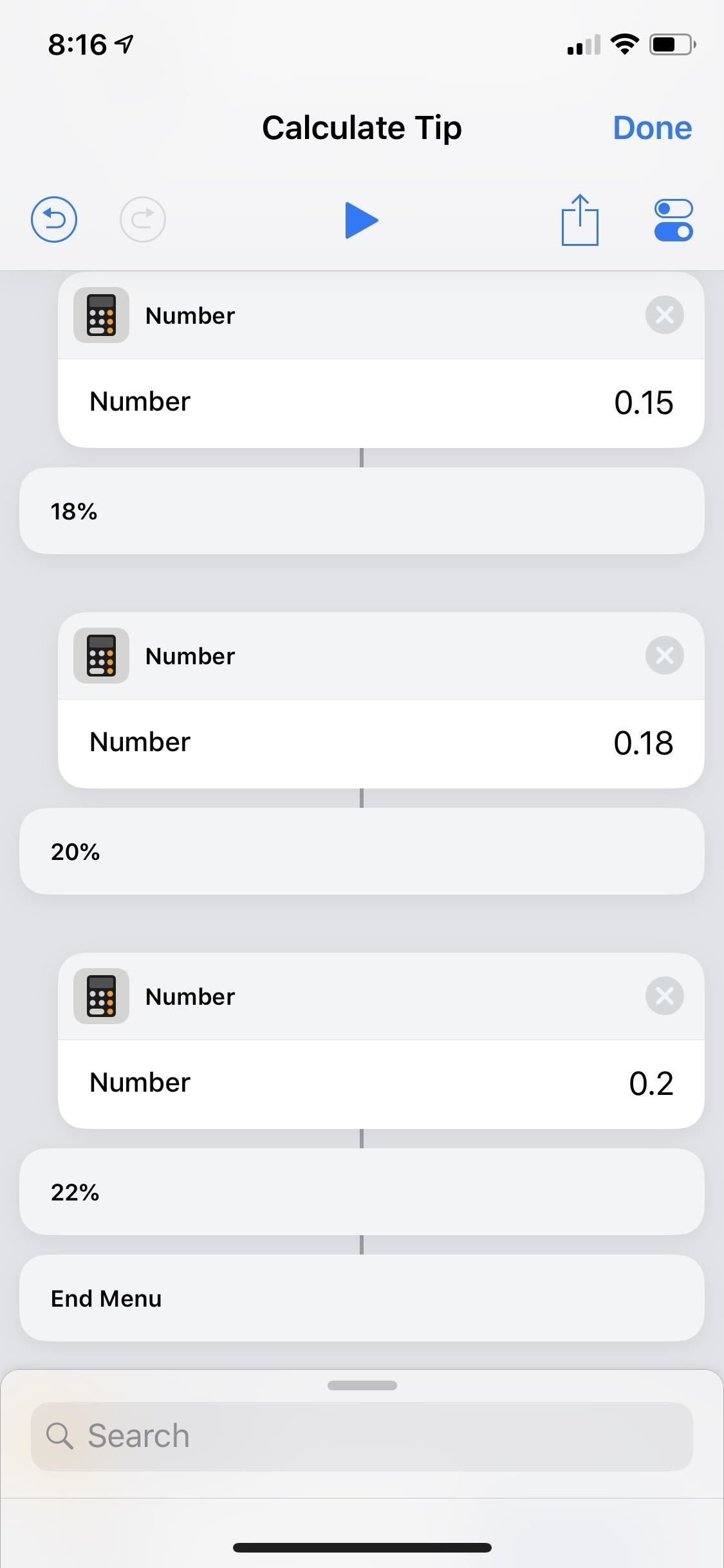Remove the Number action with 0.2
Screen dimensions: 724x1568
664,996
